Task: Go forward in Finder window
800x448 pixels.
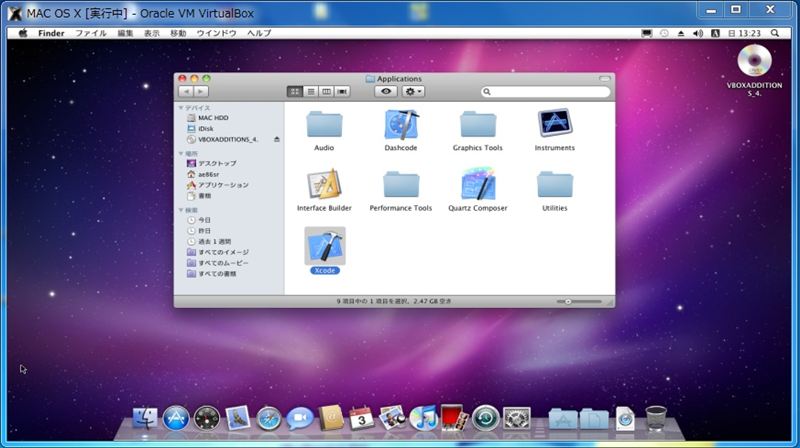Action: coord(201,91)
